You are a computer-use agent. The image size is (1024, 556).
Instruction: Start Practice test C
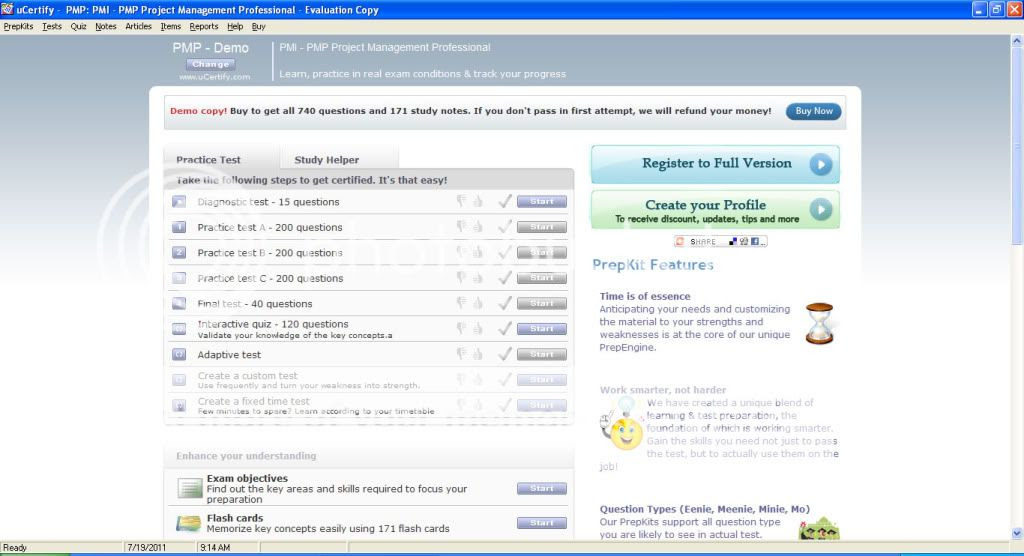tap(541, 278)
